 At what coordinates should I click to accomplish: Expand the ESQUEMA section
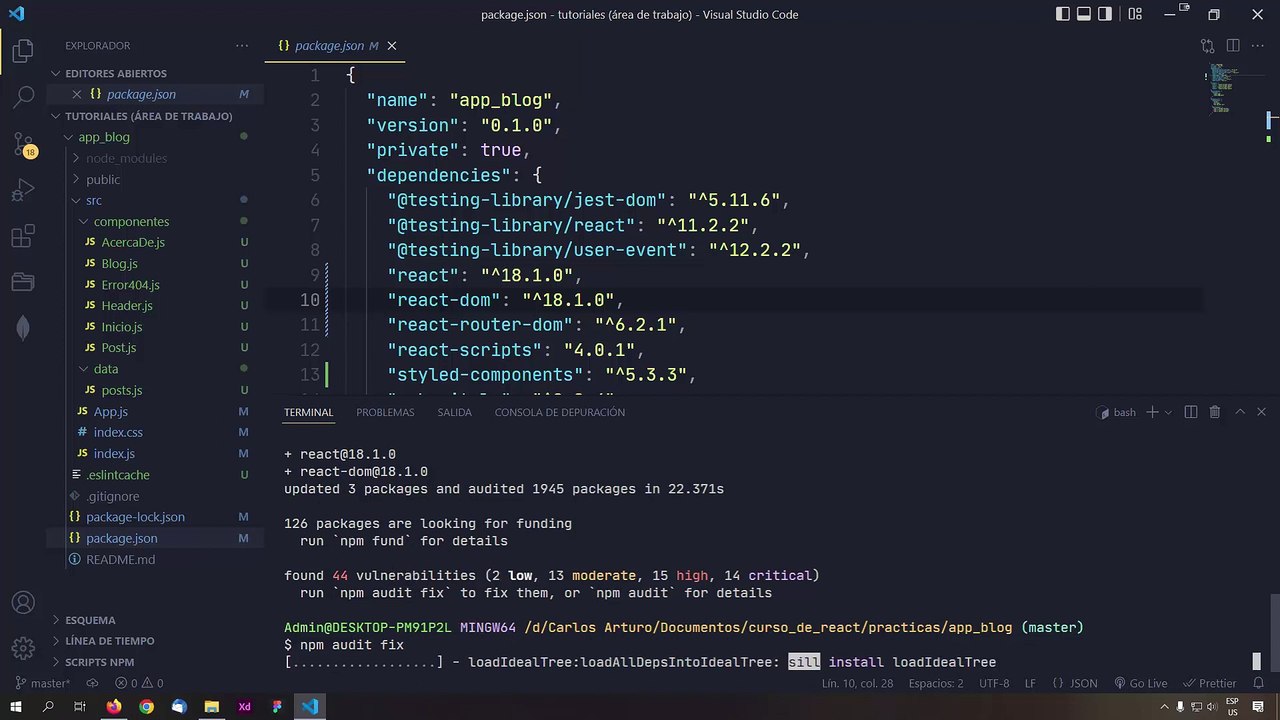[x=90, y=620]
